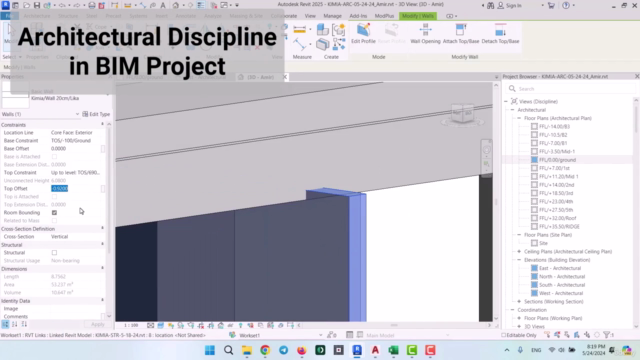The image size is (640, 360).
Task: Click the worksets icon in status bar
Action: 232,335
